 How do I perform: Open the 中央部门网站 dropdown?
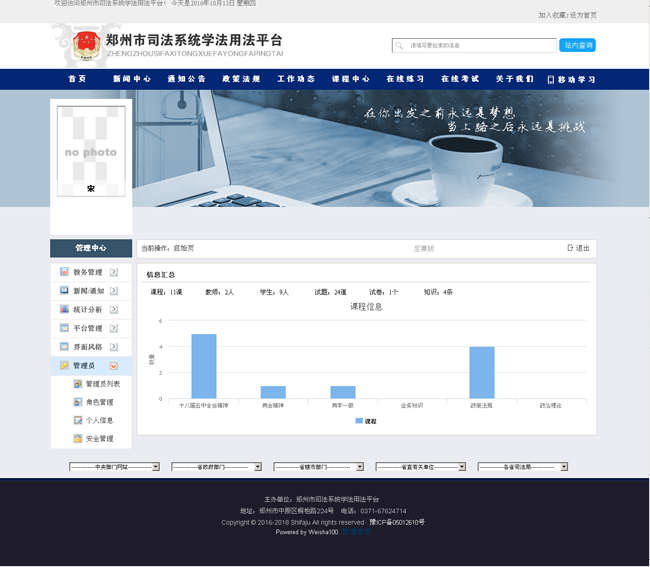tap(114, 467)
